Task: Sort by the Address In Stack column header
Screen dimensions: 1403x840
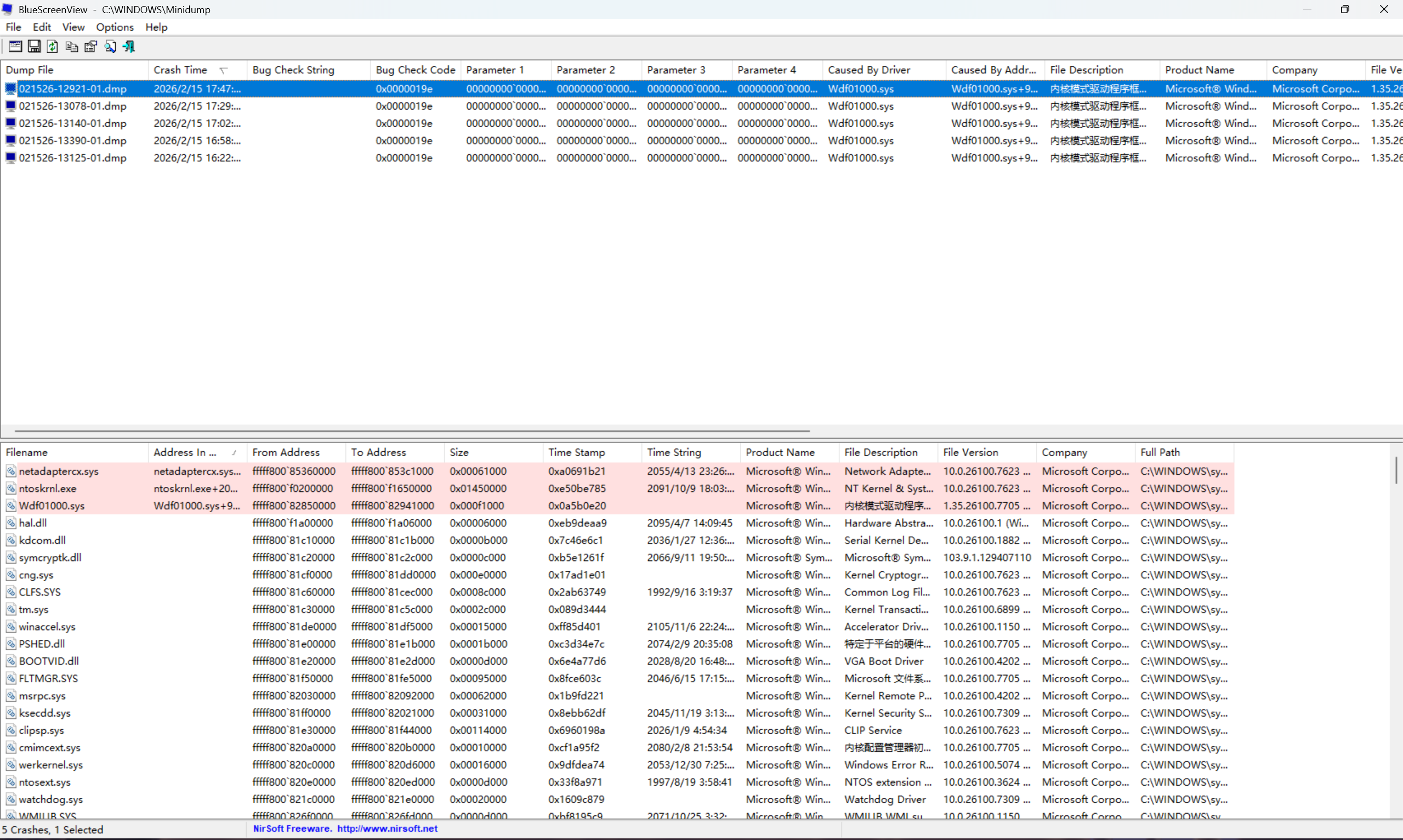Action: coord(185,452)
